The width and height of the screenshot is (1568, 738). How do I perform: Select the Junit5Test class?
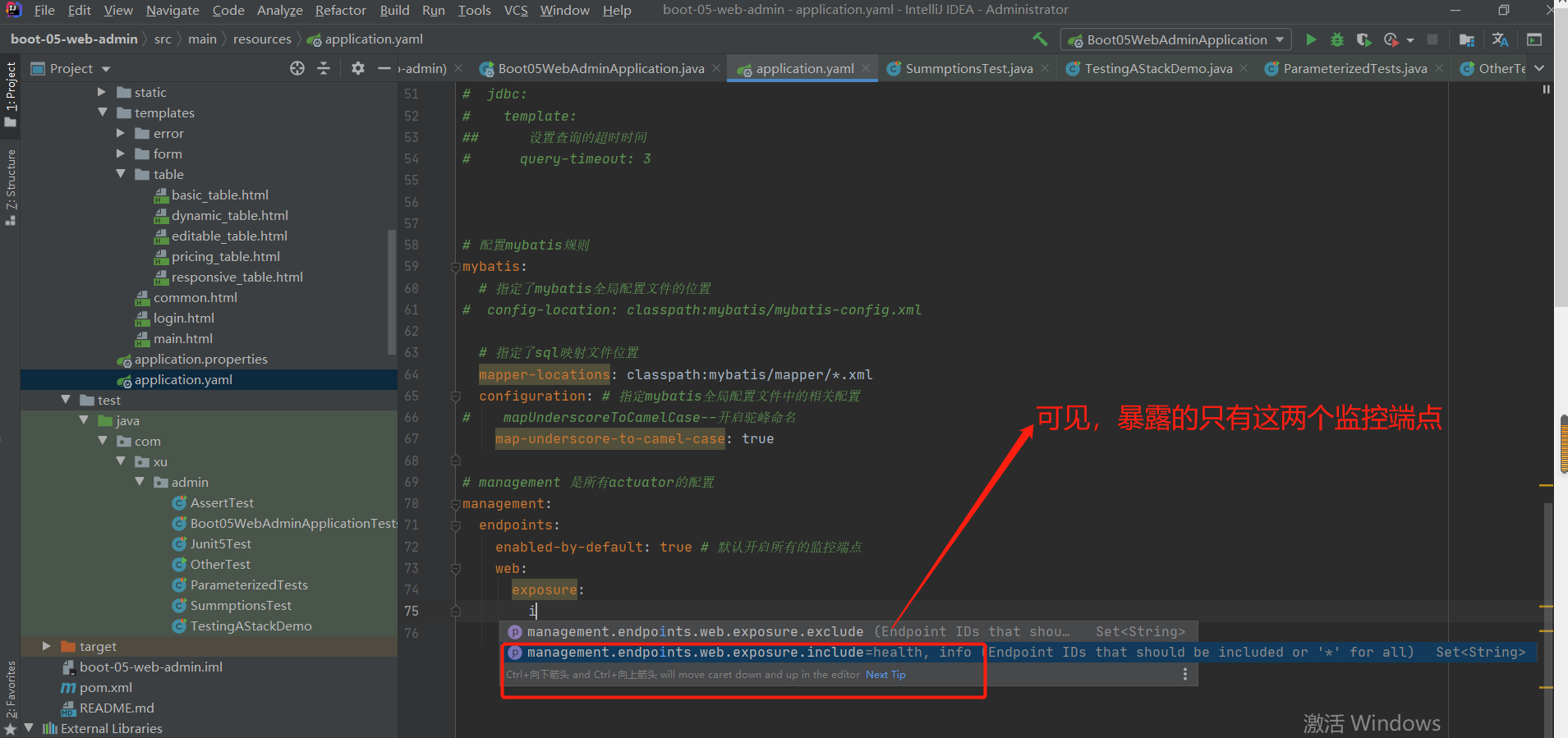tap(220, 543)
